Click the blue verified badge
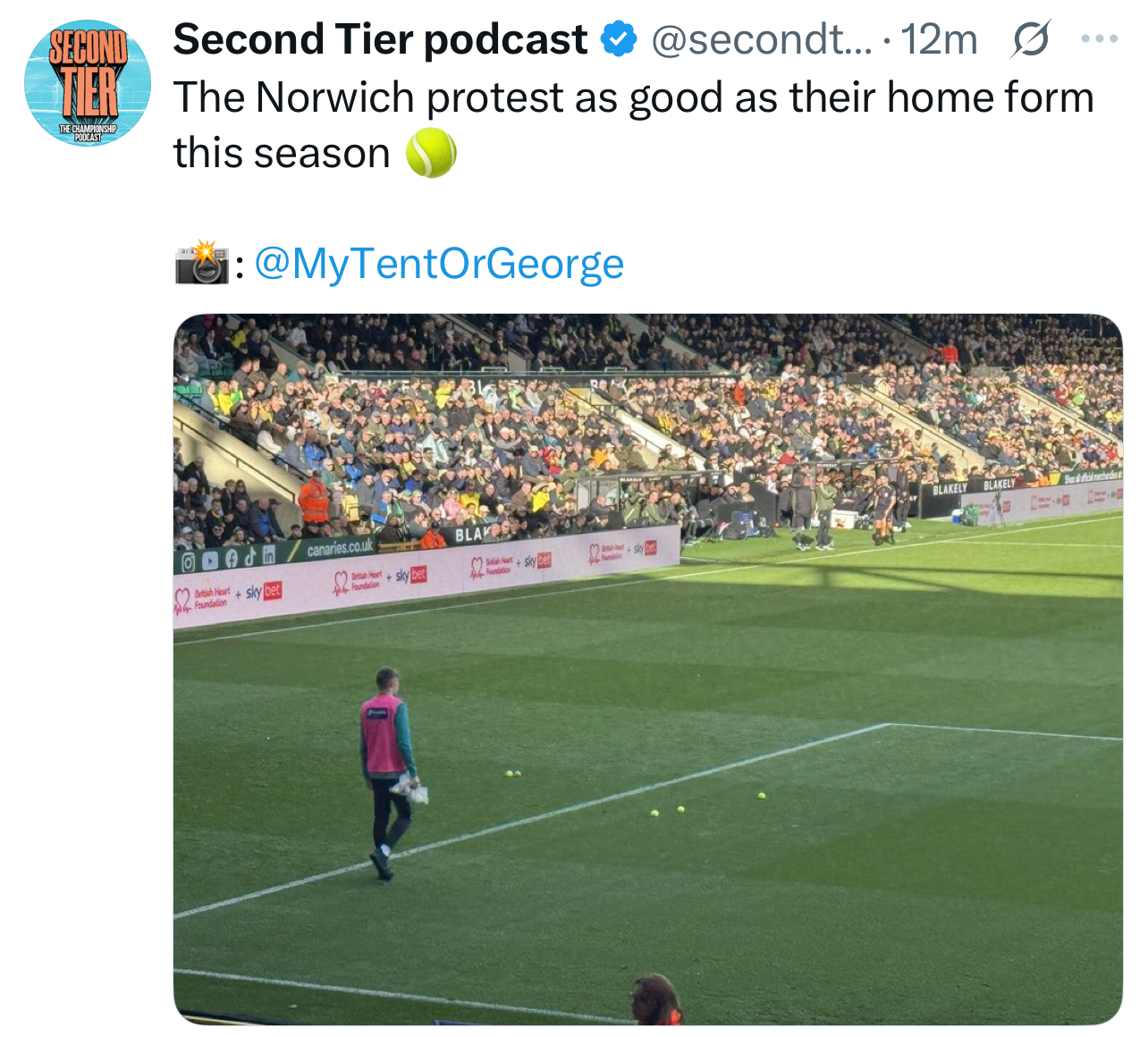Viewport: 1148px width, 1037px height. click(619, 39)
